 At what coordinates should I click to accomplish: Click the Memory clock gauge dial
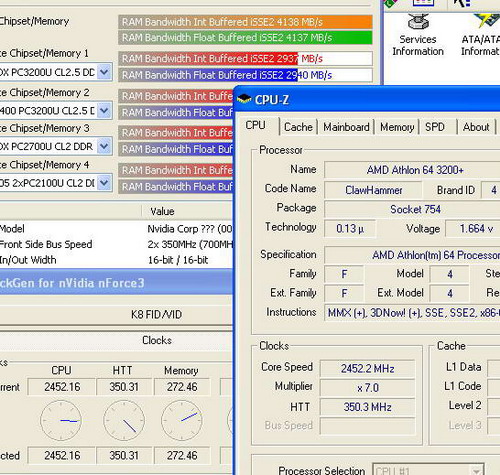tap(182, 421)
